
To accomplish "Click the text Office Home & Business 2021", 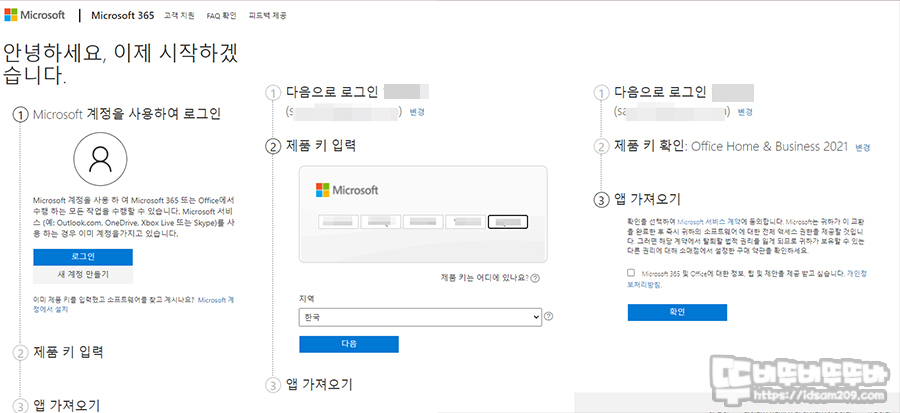I will [769, 147].
